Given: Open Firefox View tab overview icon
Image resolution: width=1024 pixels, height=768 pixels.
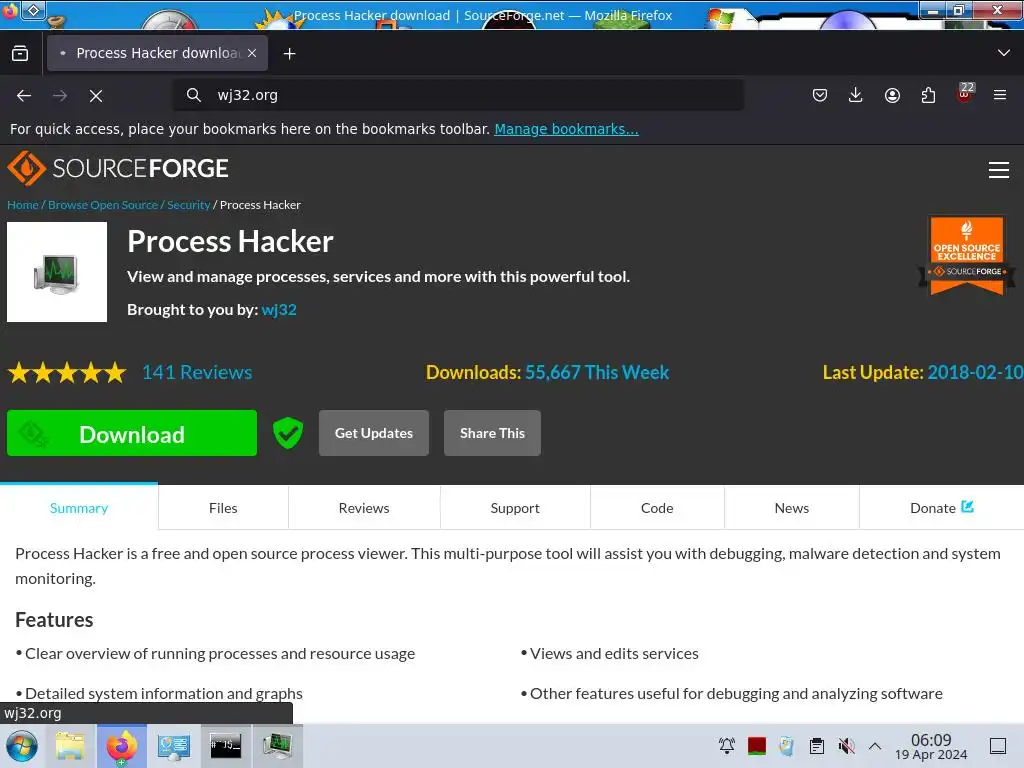Looking at the screenshot, I should (20, 53).
